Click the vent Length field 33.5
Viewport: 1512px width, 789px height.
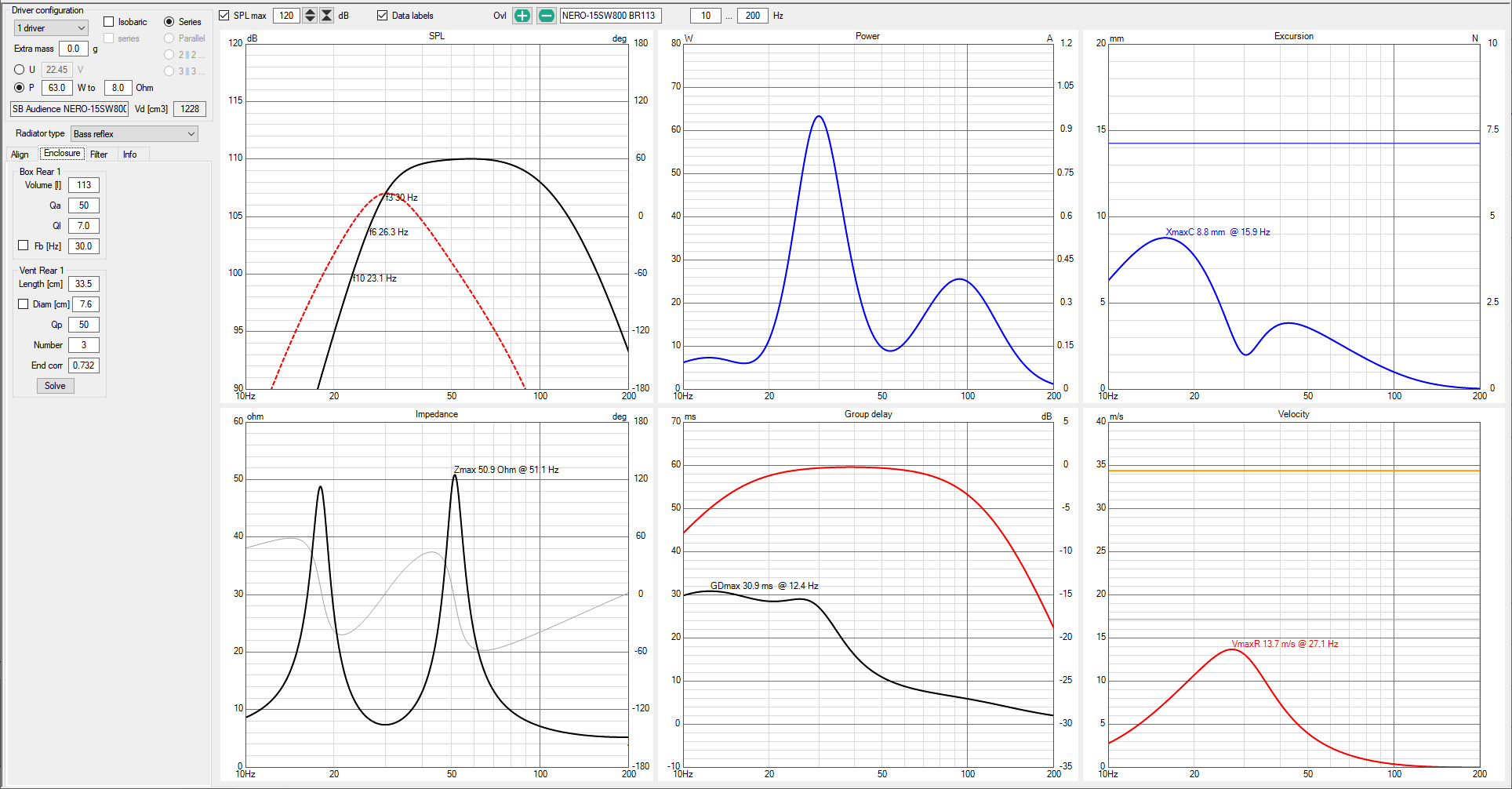coord(84,284)
